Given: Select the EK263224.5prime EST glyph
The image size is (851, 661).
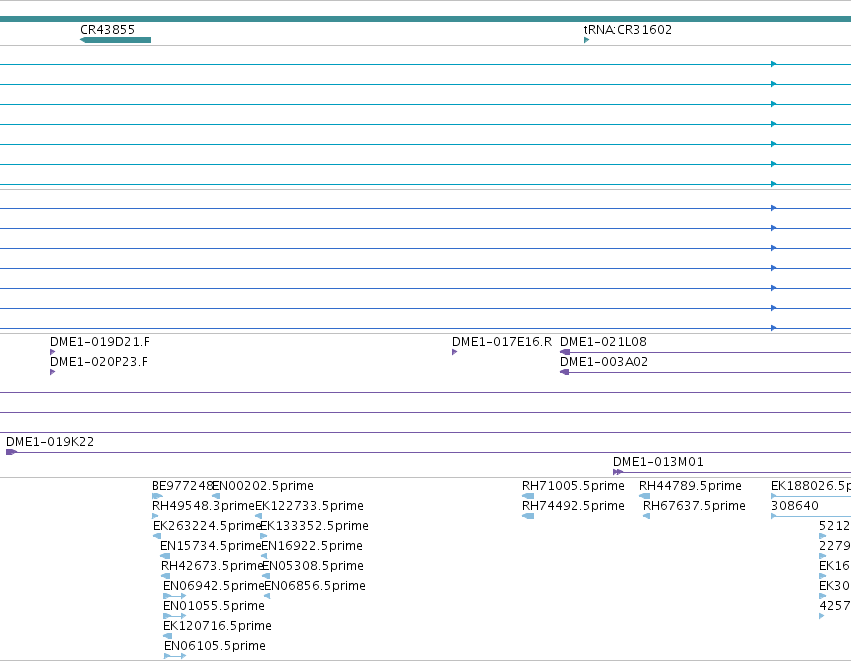Looking at the screenshot, I should point(157,536).
